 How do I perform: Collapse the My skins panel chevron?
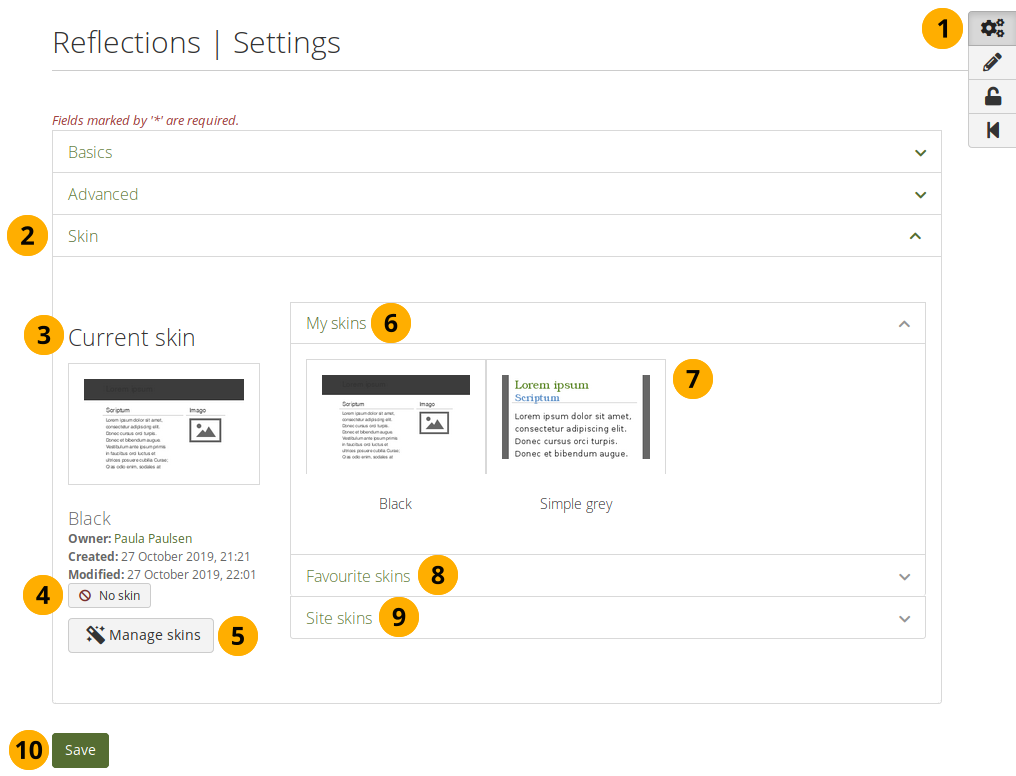(x=904, y=324)
